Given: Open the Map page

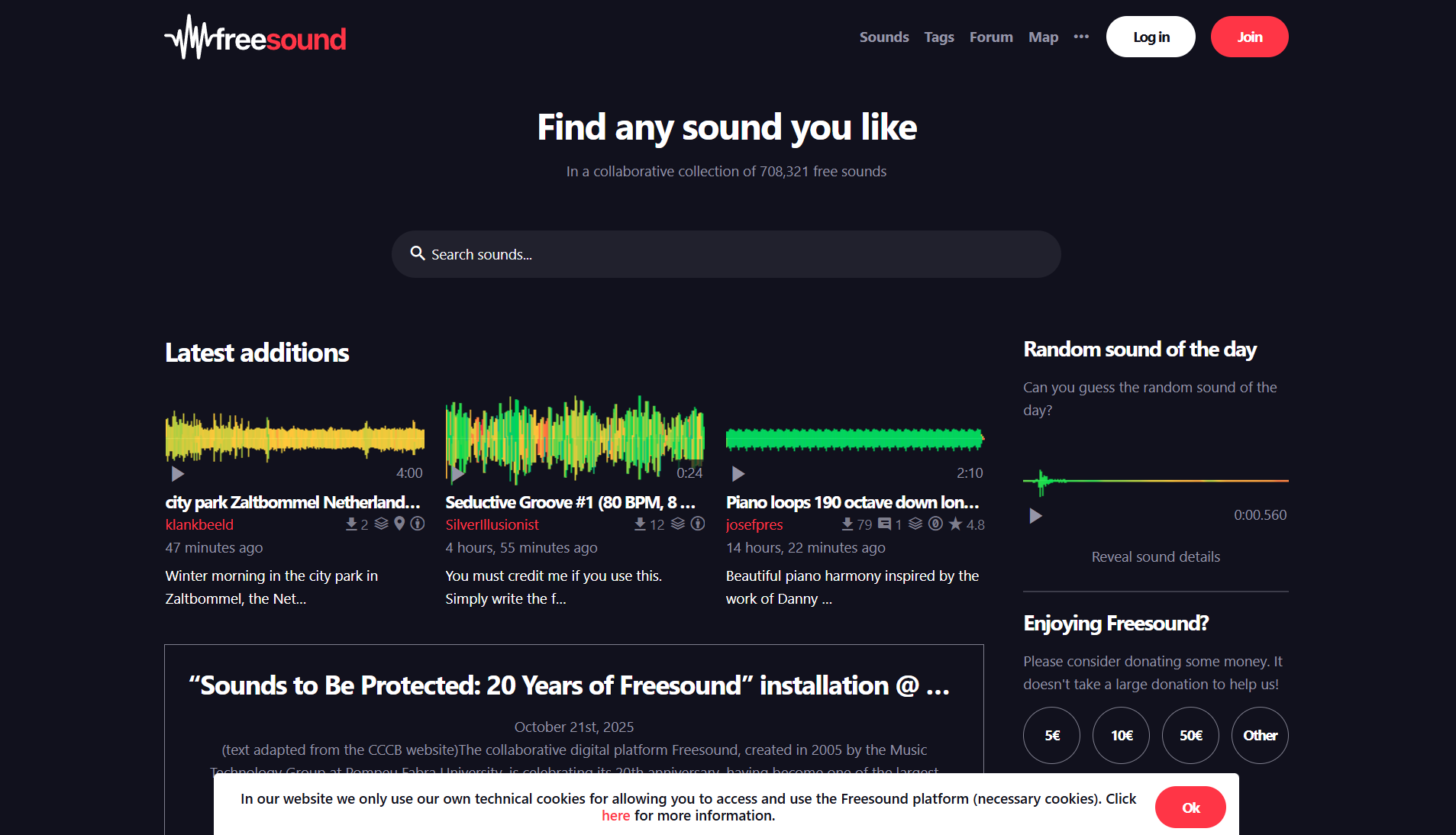Looking at the screenshot, I should [1043, 37].
